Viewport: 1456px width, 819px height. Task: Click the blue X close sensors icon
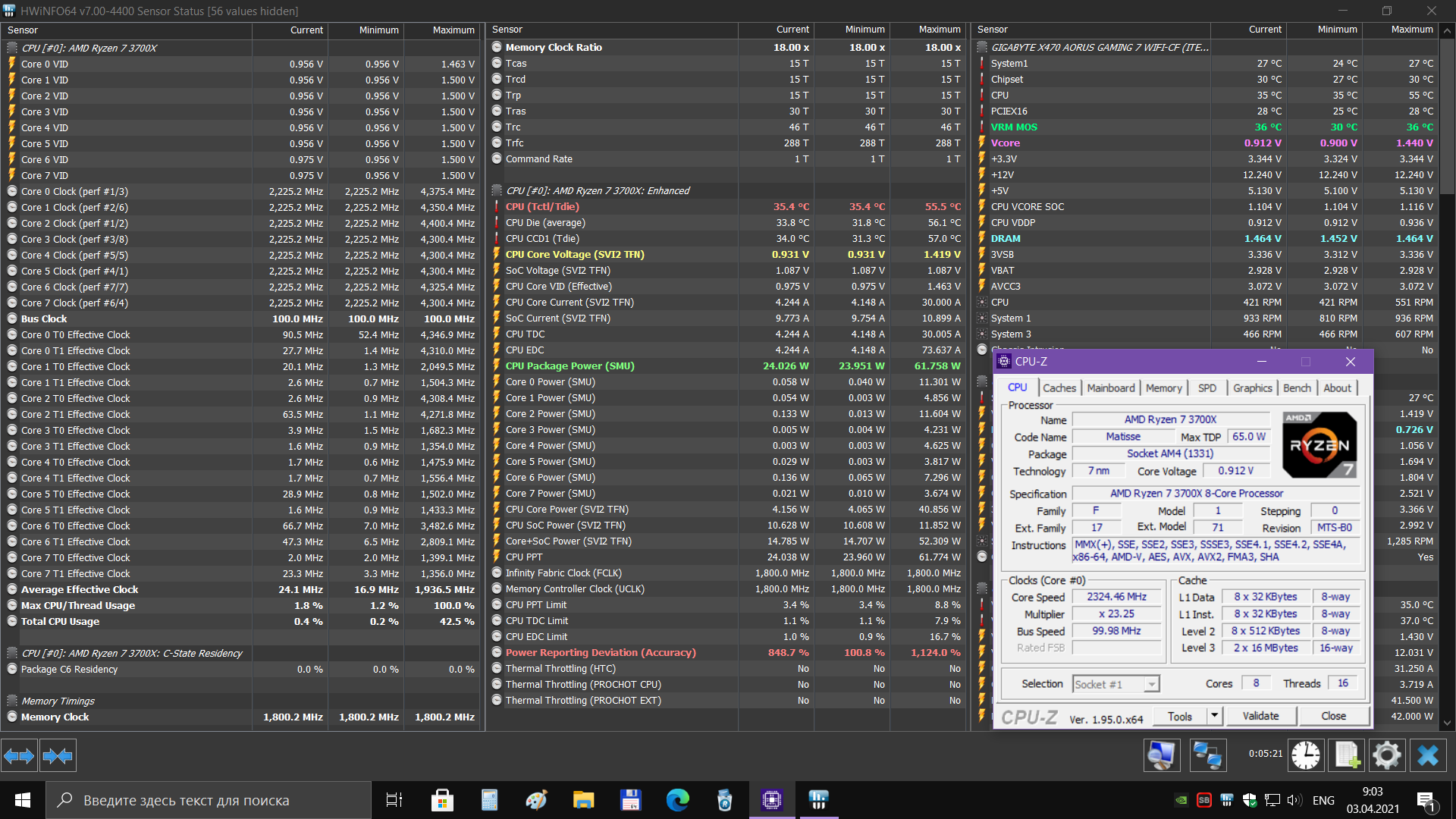tap(1427, 755)
